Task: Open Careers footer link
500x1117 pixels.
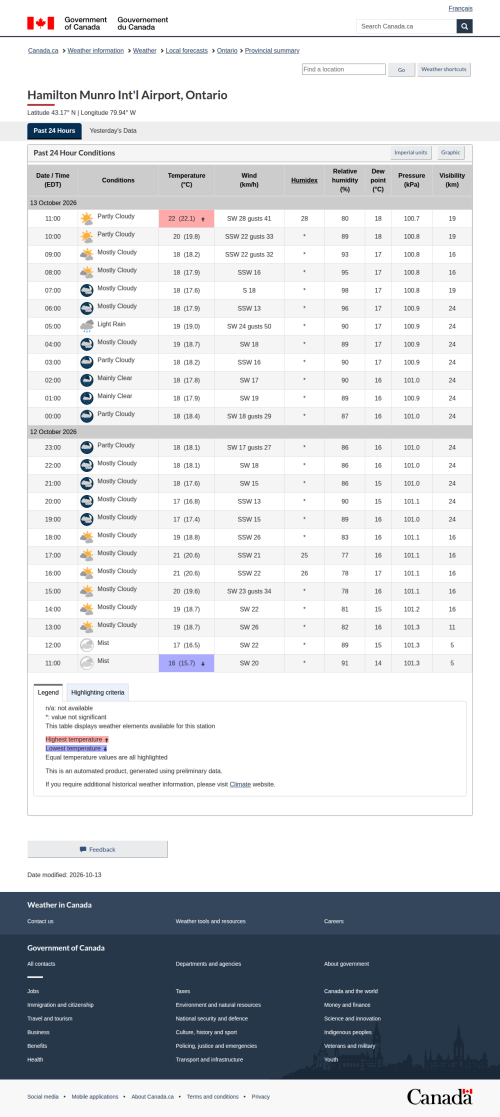Action: coord(333,921)
